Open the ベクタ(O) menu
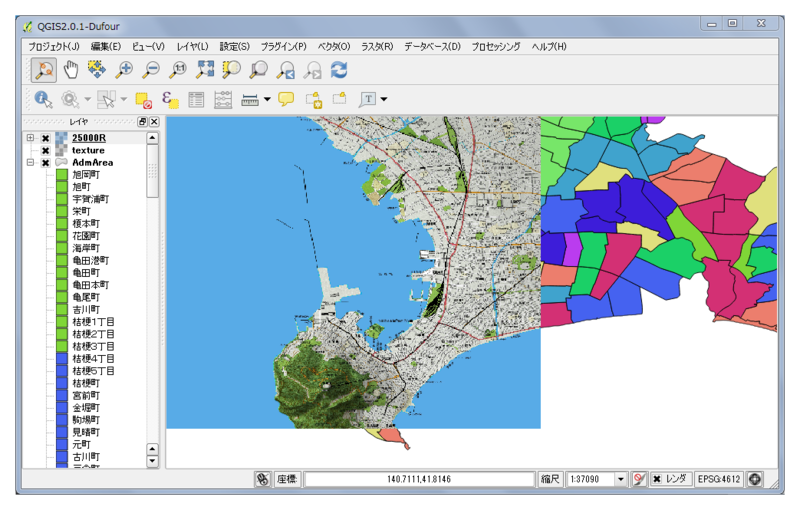800x510 pixels. coord(334,46)
